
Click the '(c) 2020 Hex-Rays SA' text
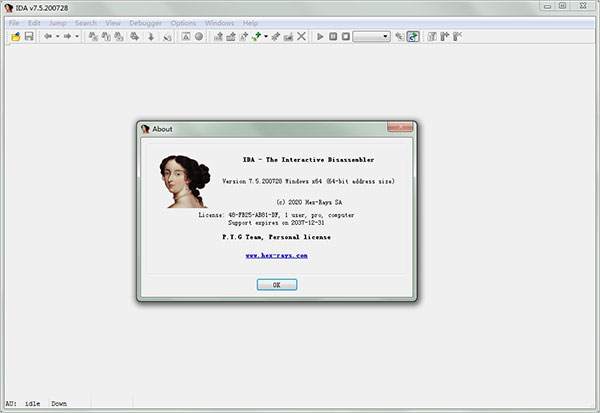tap(309, 202)
